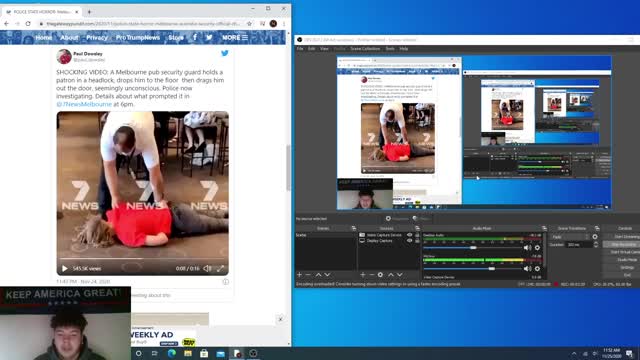
Task: Mute Desktop Audio speaker icon
Action: 527,247
